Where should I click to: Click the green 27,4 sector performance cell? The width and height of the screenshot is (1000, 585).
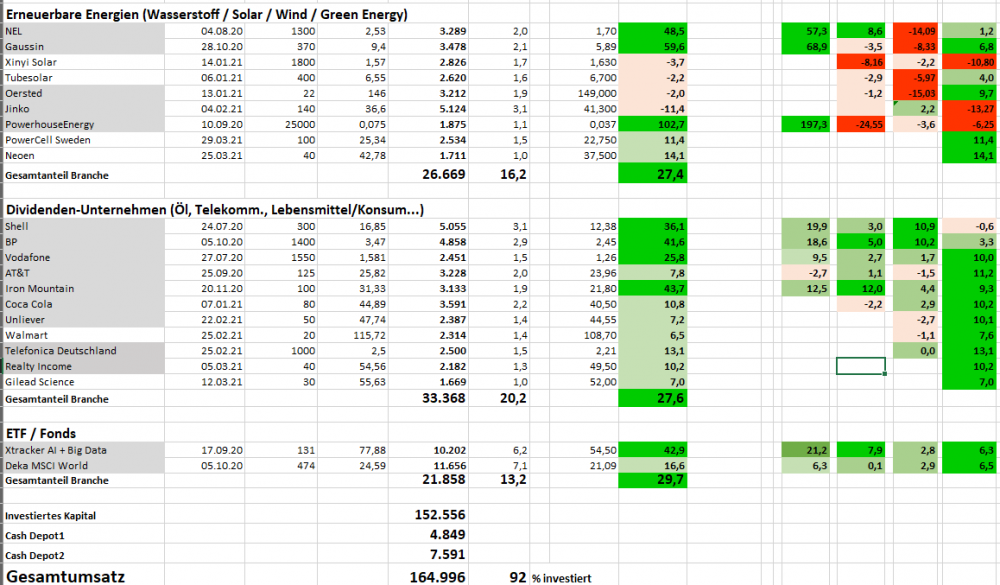pos(652,174)
